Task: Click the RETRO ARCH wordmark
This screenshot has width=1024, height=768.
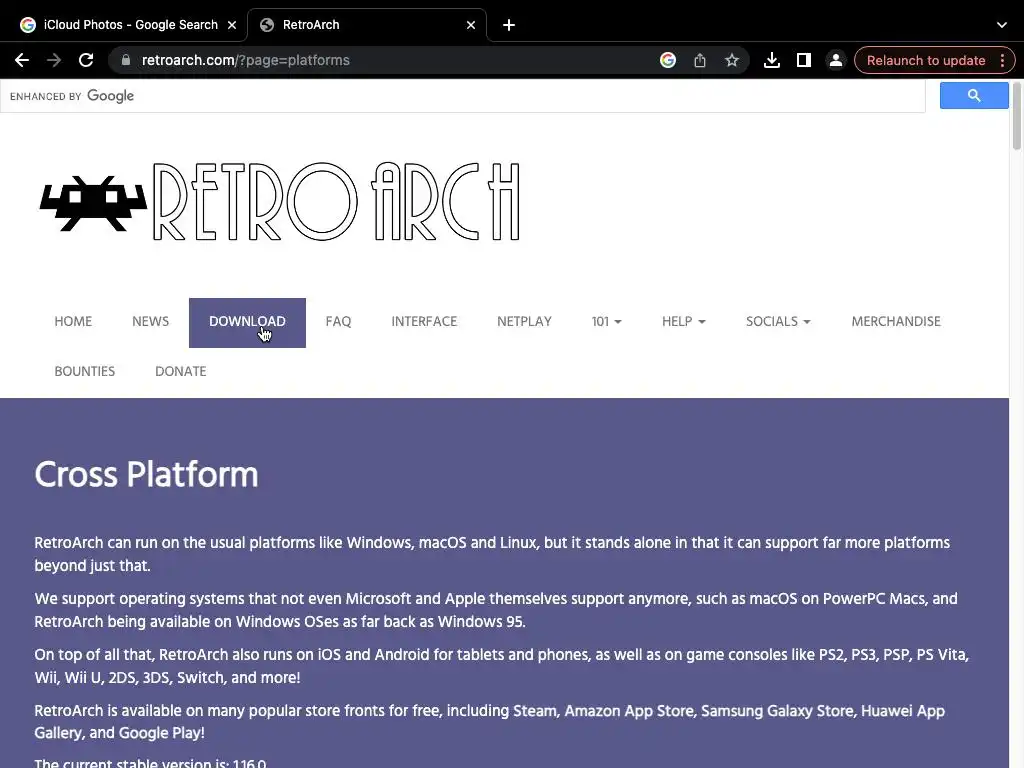Action: [336, 202]
